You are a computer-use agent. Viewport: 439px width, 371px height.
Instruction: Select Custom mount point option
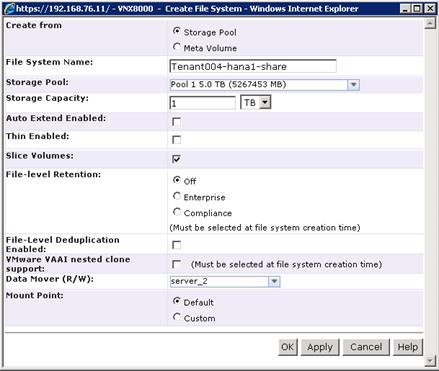click(177, 317)
